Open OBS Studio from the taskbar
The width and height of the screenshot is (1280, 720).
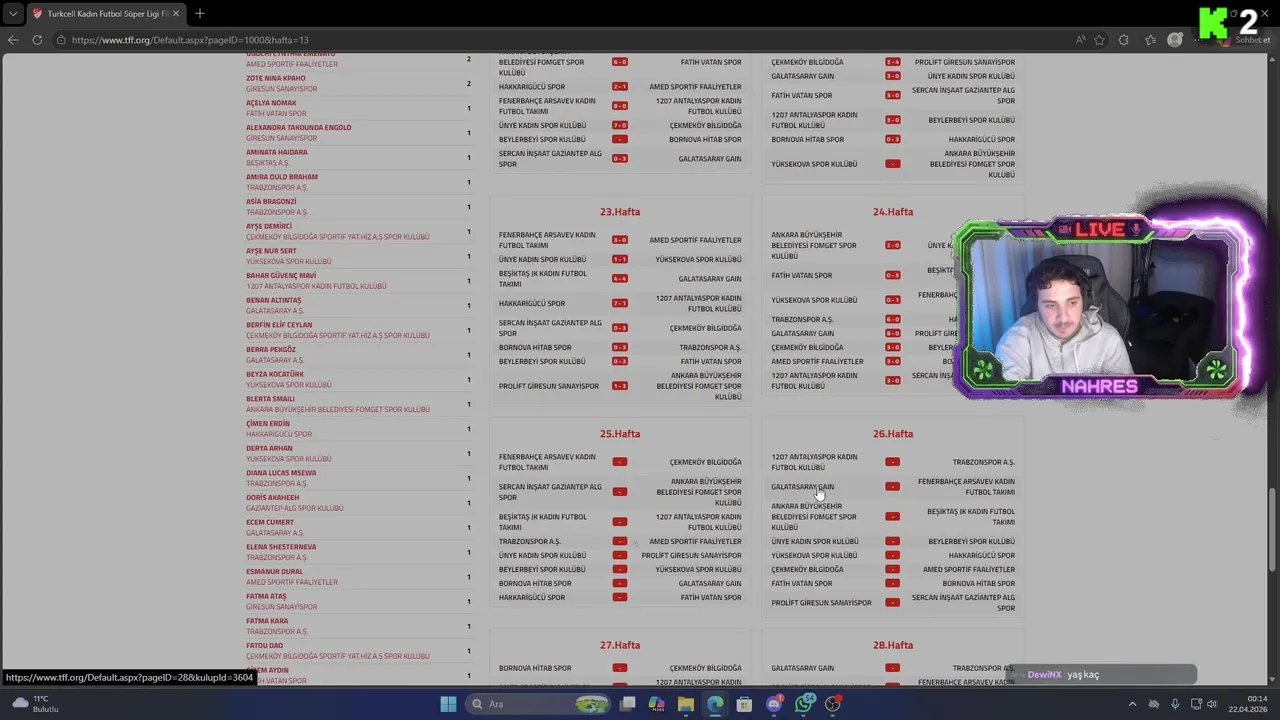pos(833,704)
